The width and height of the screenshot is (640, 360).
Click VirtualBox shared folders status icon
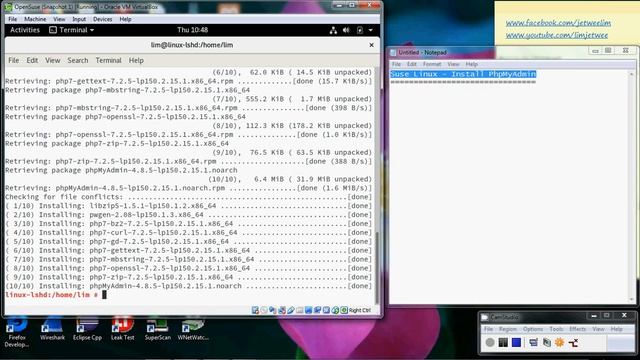coord(300,310)
